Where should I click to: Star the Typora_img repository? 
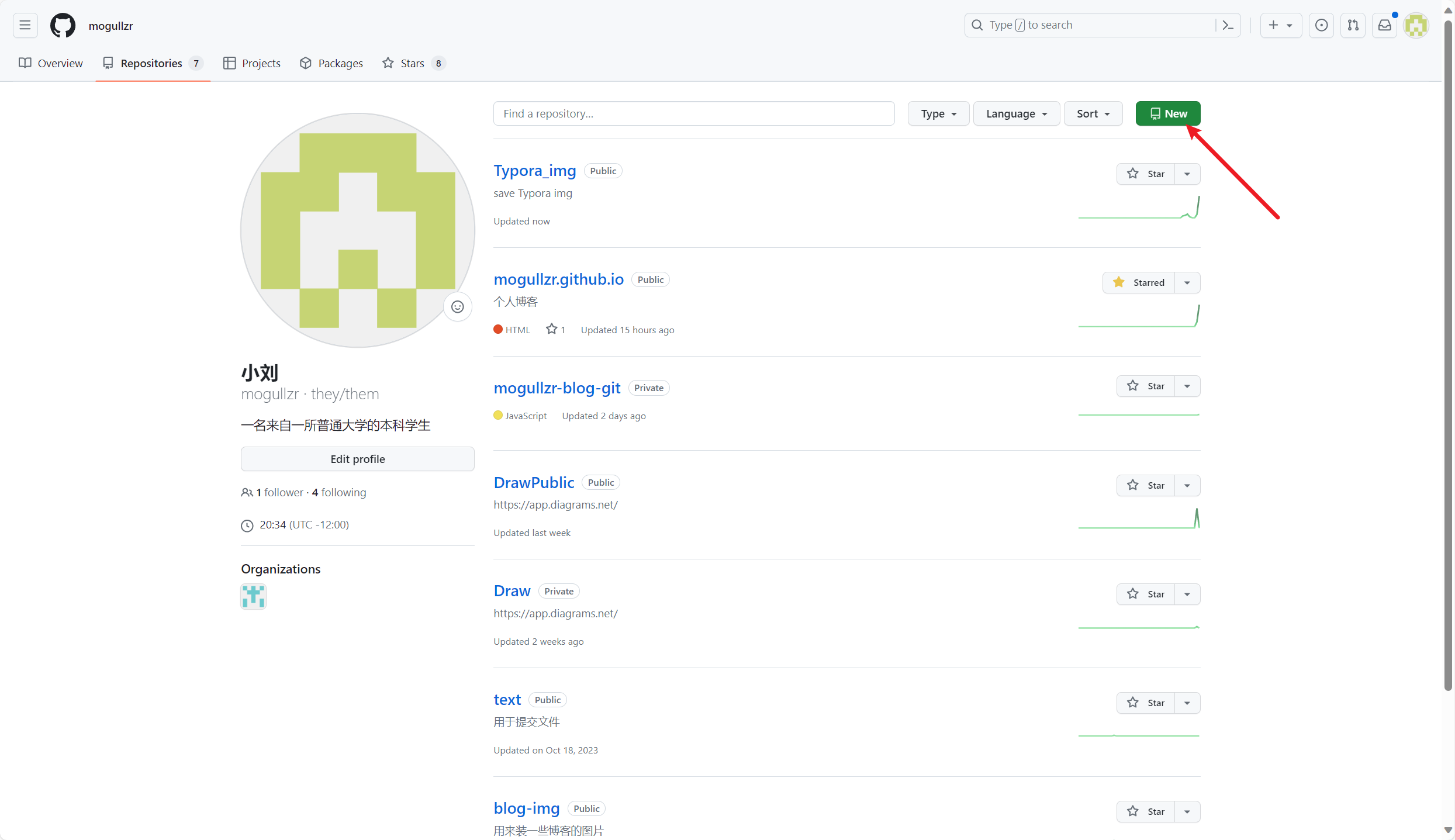(x=1146, y=174)
